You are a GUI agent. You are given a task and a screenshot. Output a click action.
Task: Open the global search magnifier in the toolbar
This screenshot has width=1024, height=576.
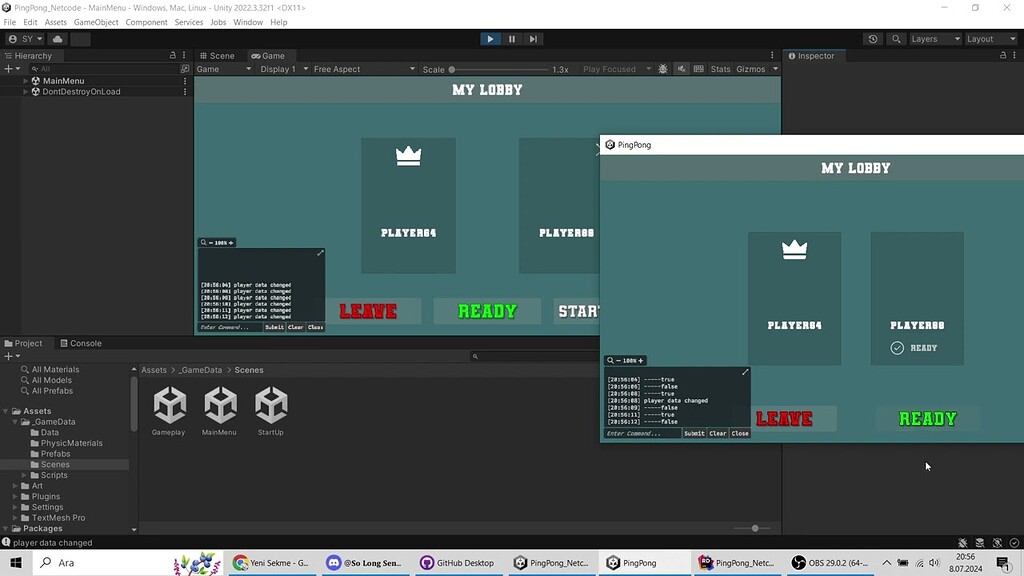tap(896, 38)
